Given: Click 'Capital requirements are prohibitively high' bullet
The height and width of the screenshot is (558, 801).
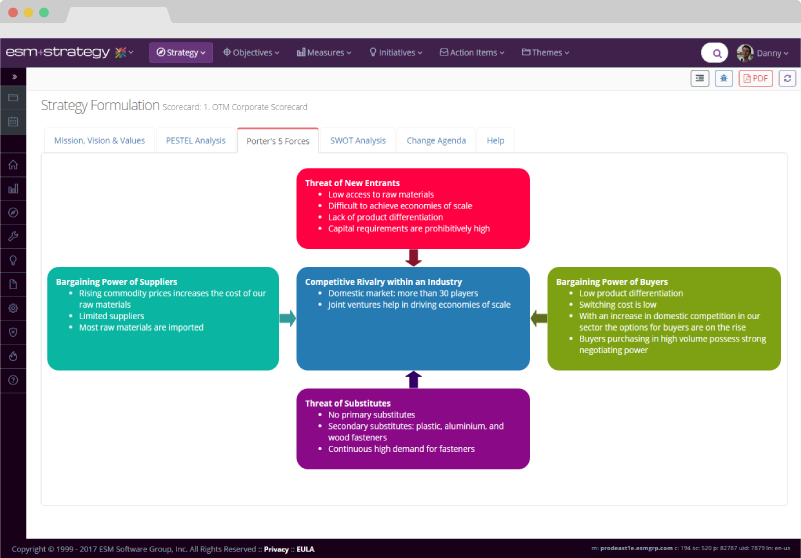Looking at the screenshot, I should [409, 229].
